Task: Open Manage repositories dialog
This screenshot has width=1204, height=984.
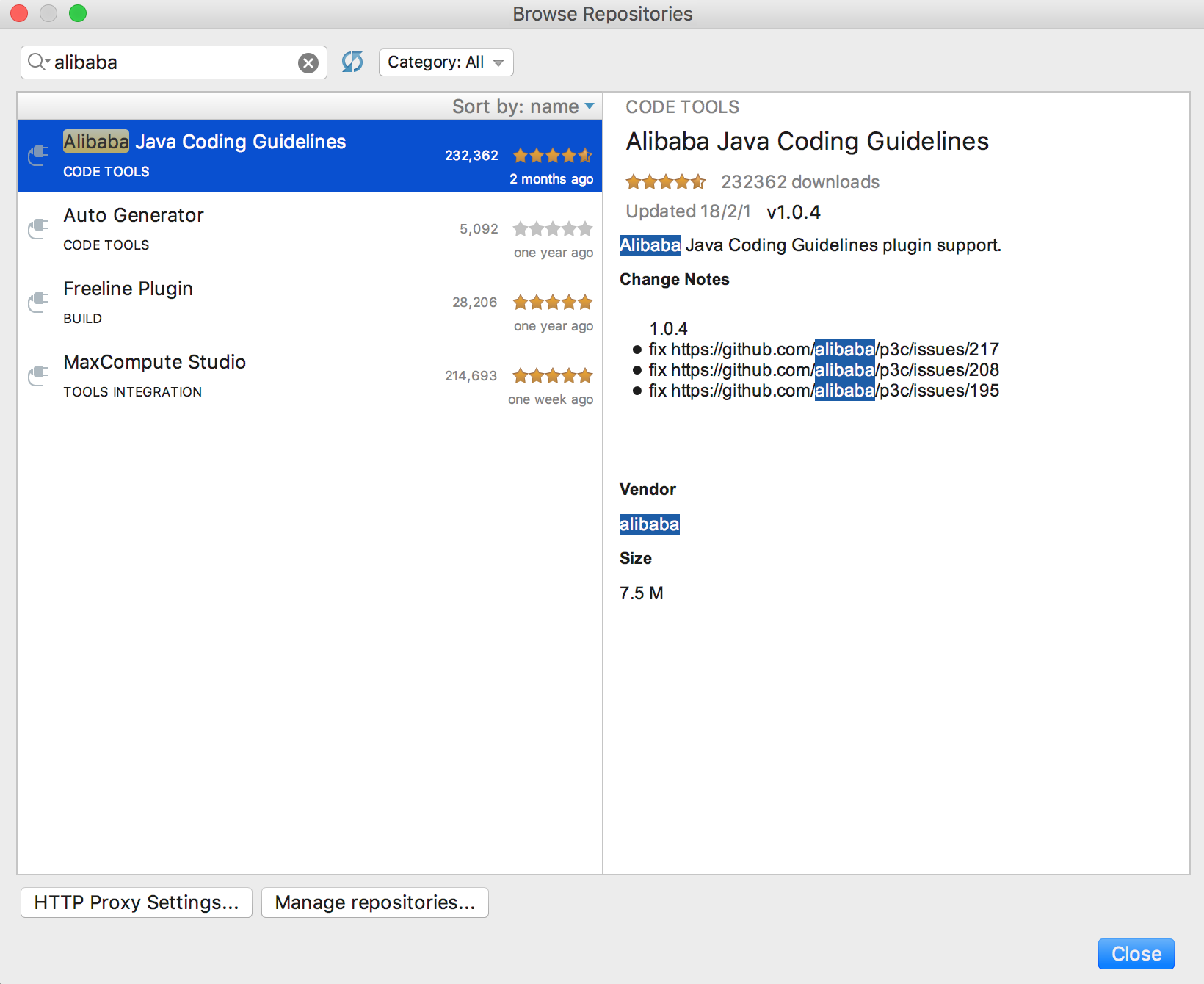Action: 375,902
